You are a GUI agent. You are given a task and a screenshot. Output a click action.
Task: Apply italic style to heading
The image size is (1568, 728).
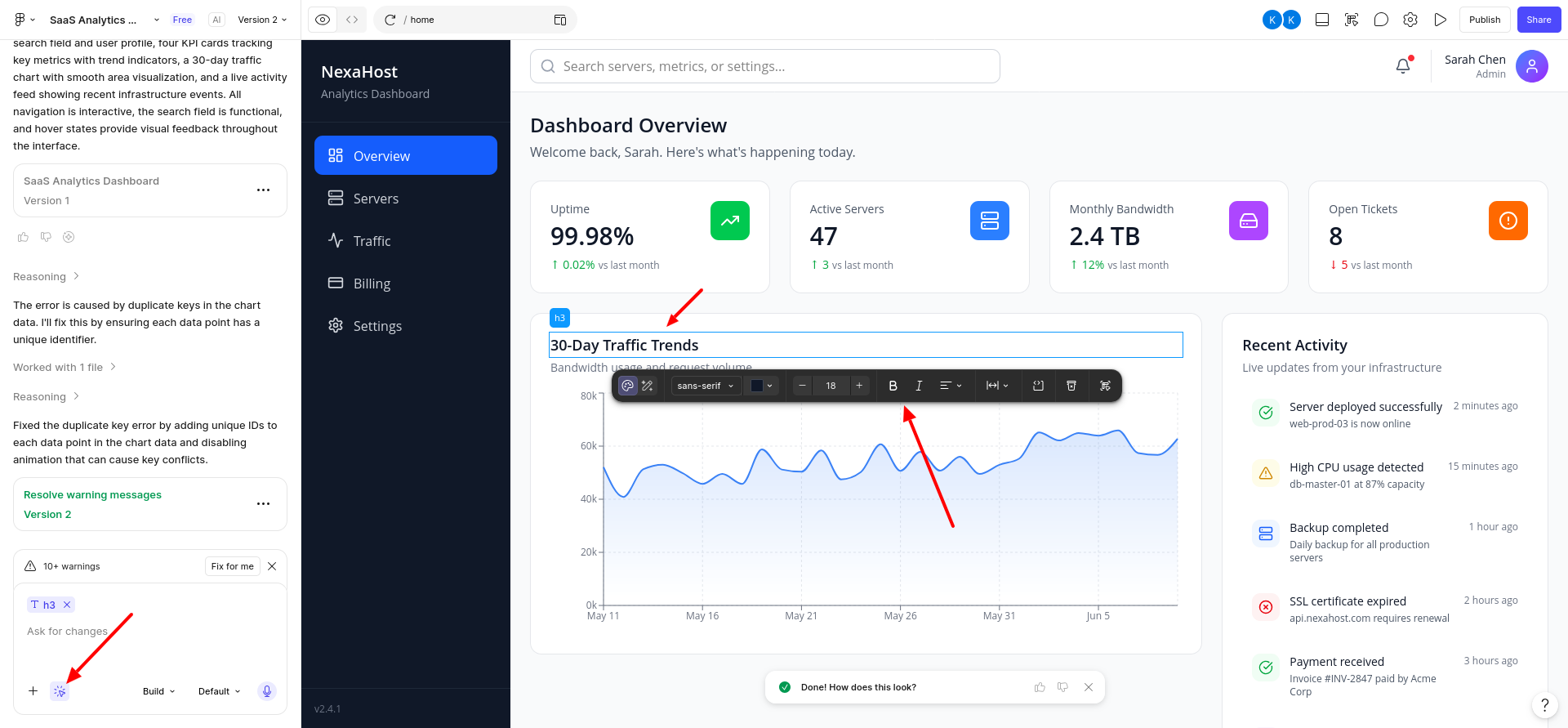(x=919, y=386)
